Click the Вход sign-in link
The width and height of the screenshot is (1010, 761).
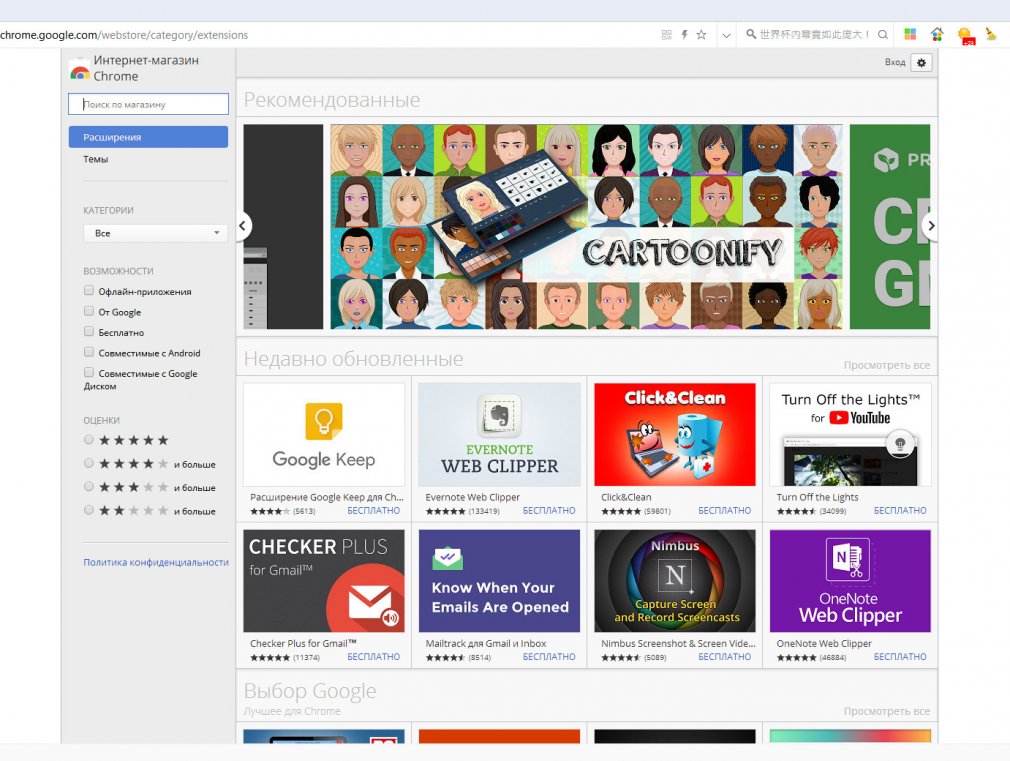pyautogui.click(x=895, y=63)
